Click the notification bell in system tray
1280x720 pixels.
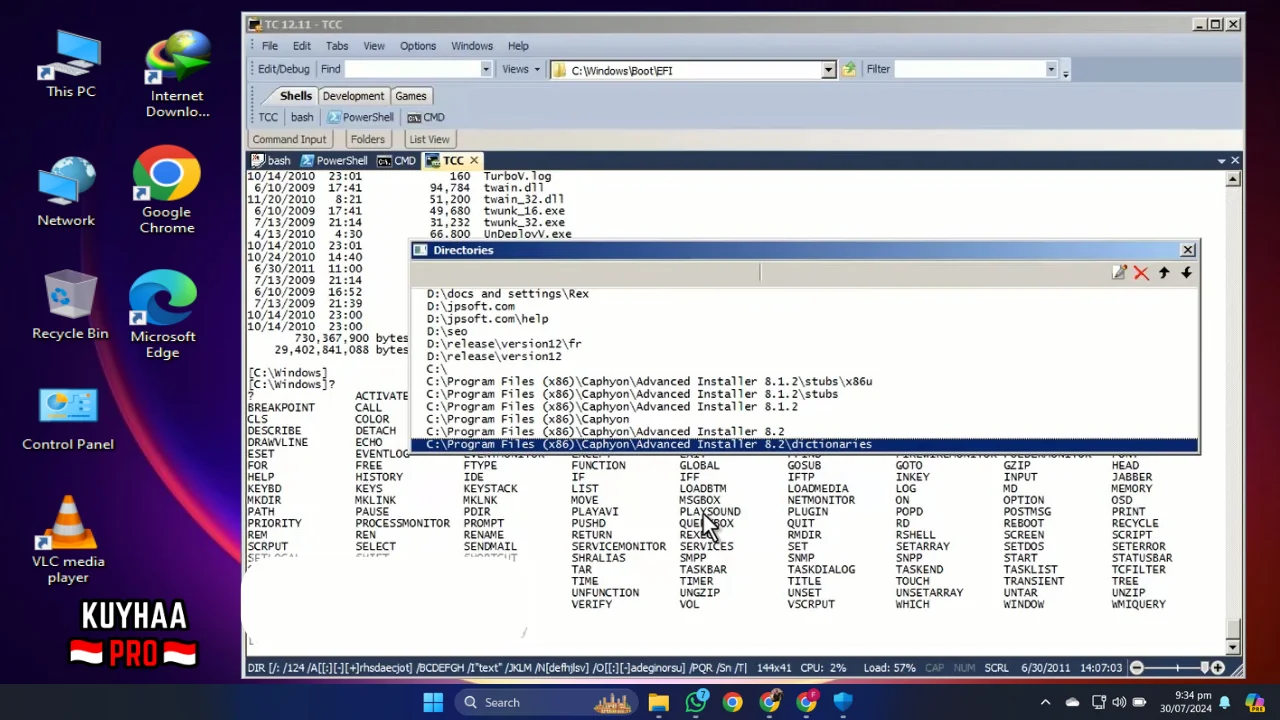(1224, 702)
